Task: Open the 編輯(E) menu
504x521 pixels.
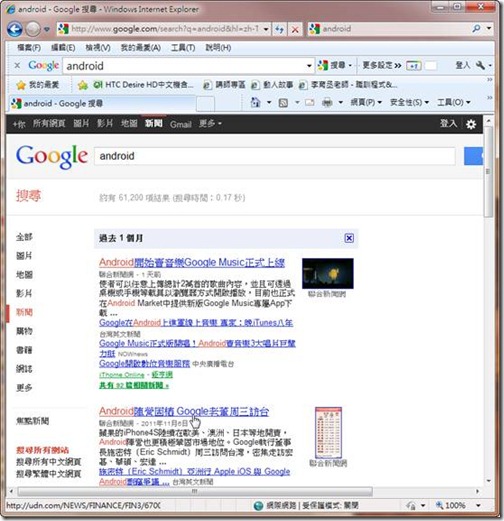Action: (x=63, y=48)
